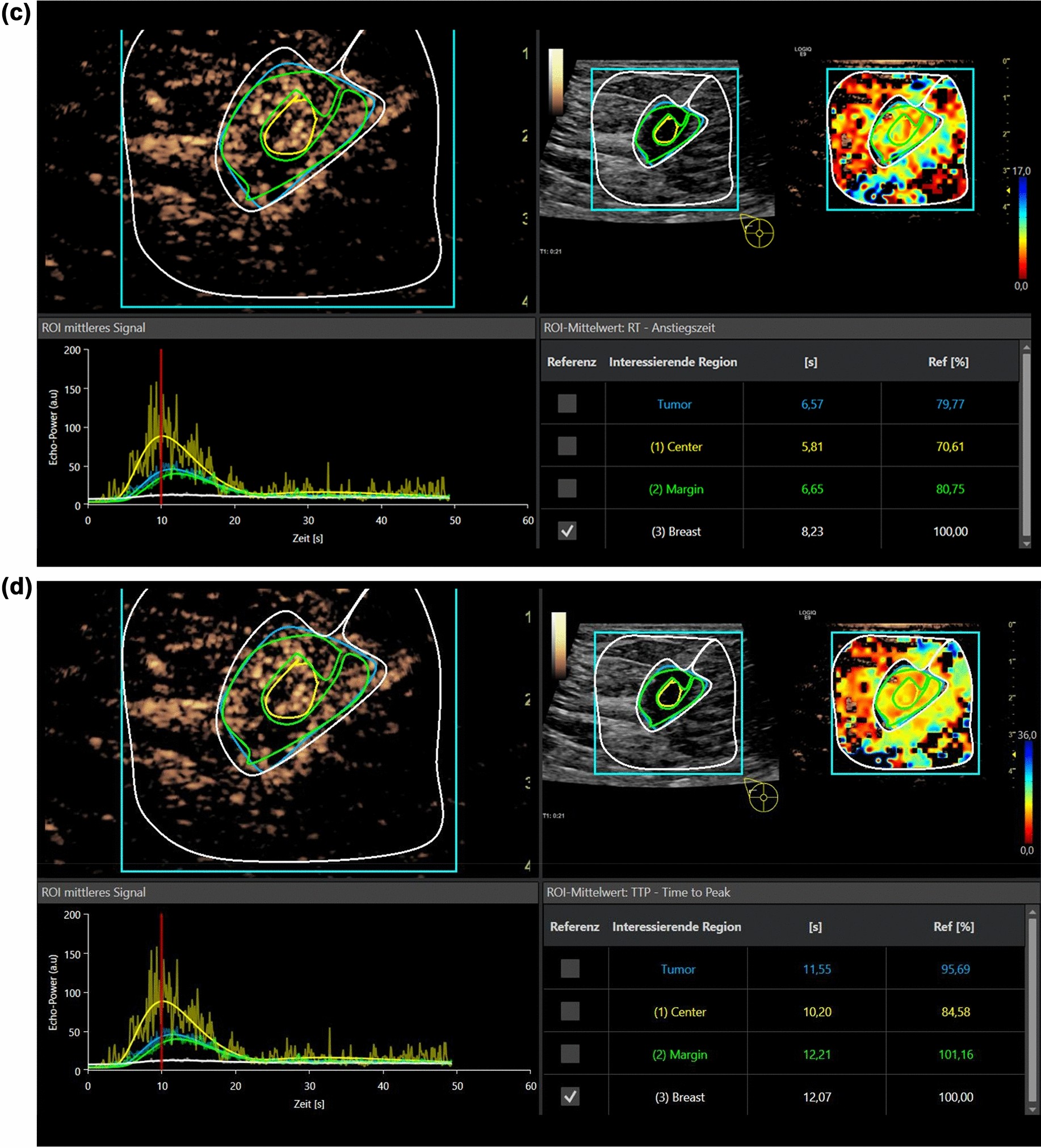Click the red time cursor in the upper signal graph
1041x1148 pixels.
[x=161, y=427]
